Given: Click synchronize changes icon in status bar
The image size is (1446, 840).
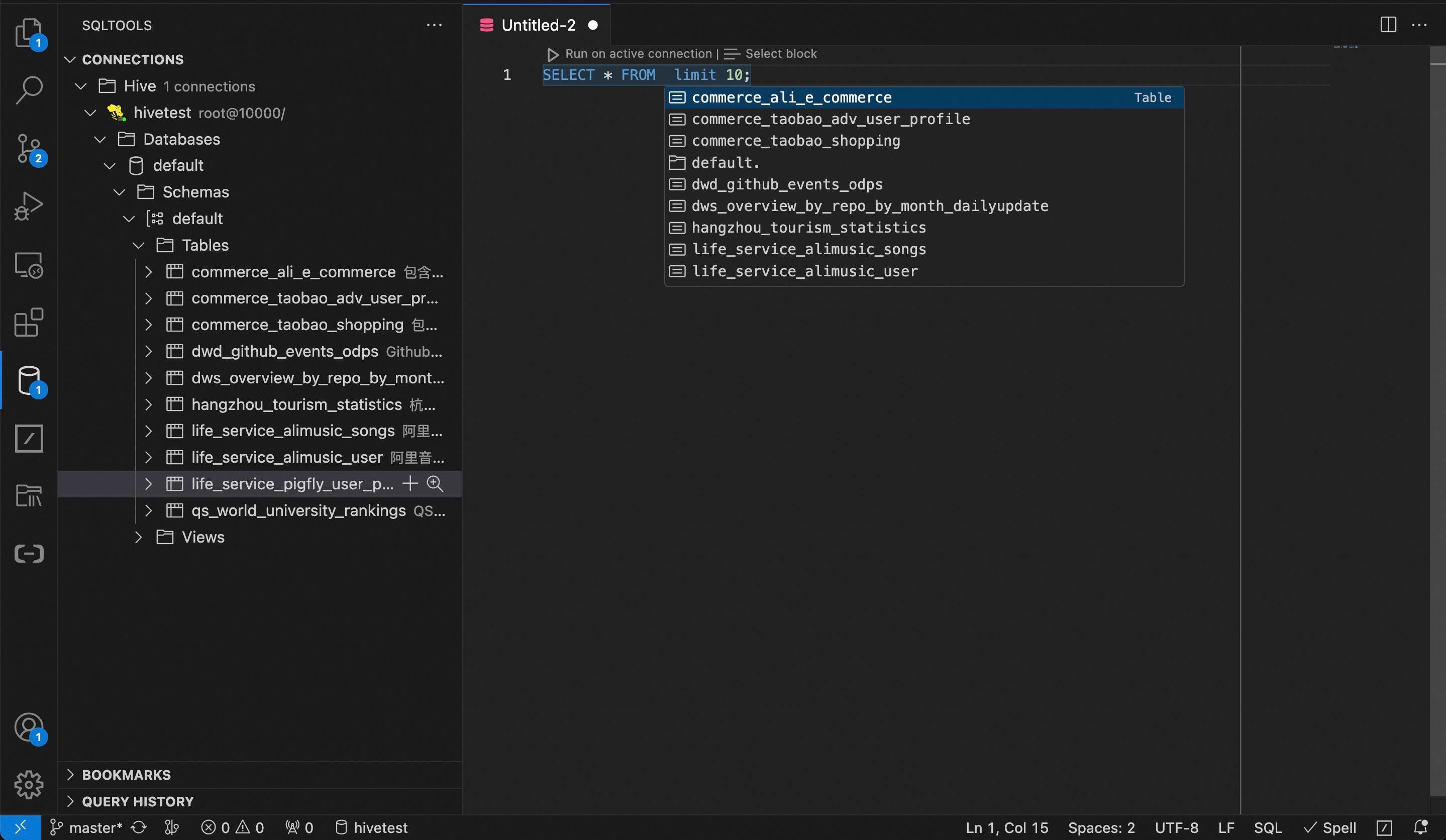Looking at the screenshot, I should [139, 827].
